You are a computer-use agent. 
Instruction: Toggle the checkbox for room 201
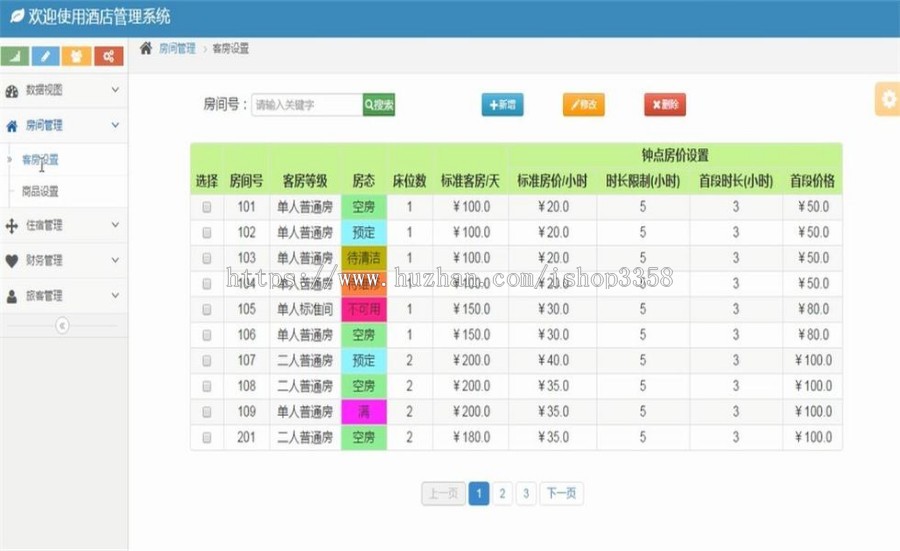click(207, 437)
